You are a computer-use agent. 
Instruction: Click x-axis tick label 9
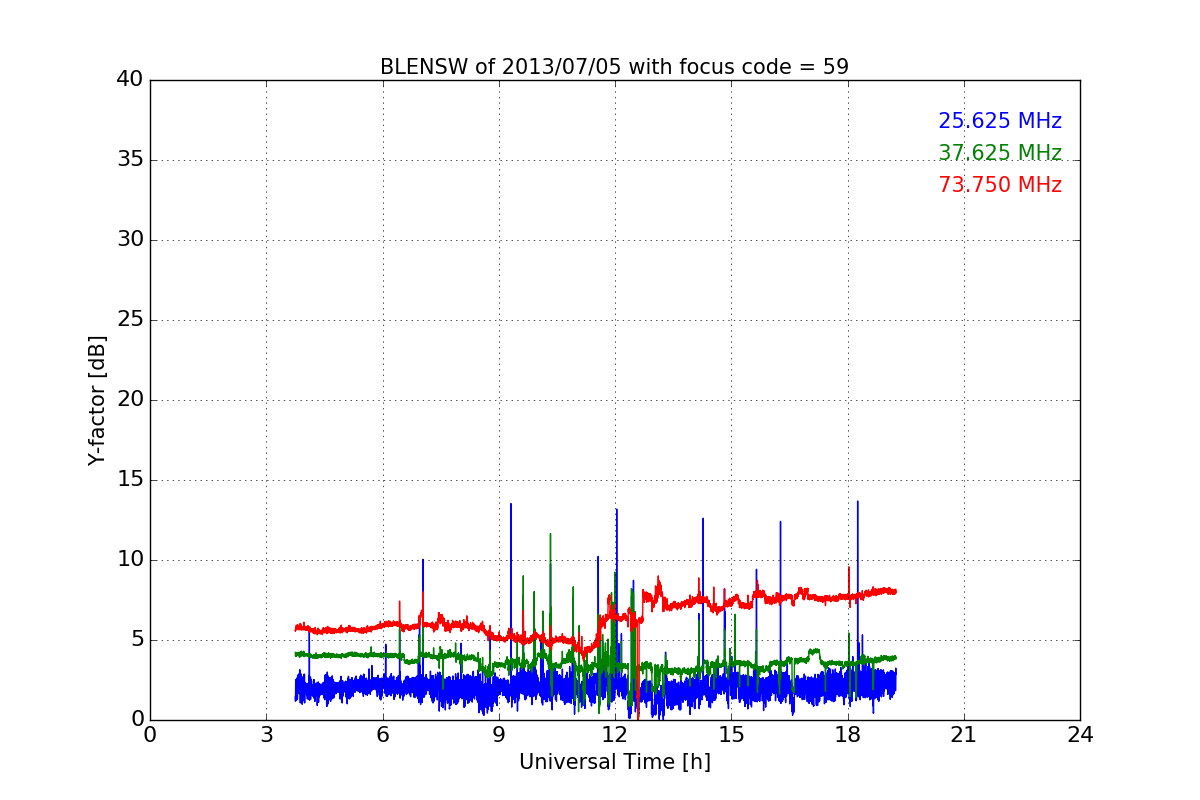[x=499, y=735]
